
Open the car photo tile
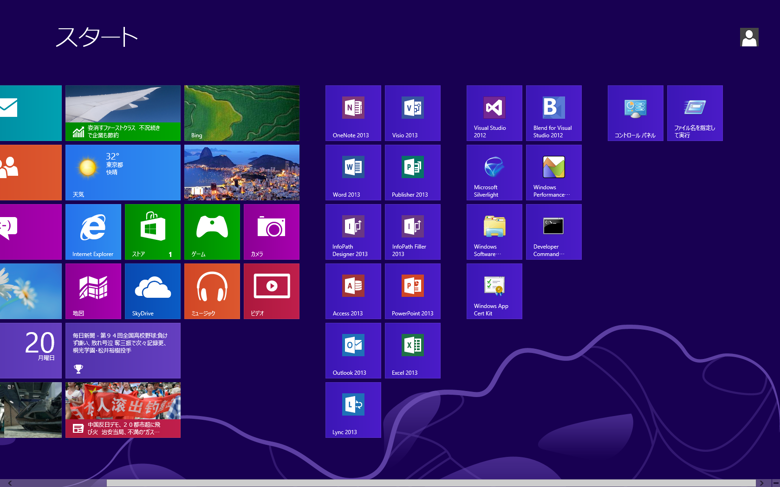[31, 410]
